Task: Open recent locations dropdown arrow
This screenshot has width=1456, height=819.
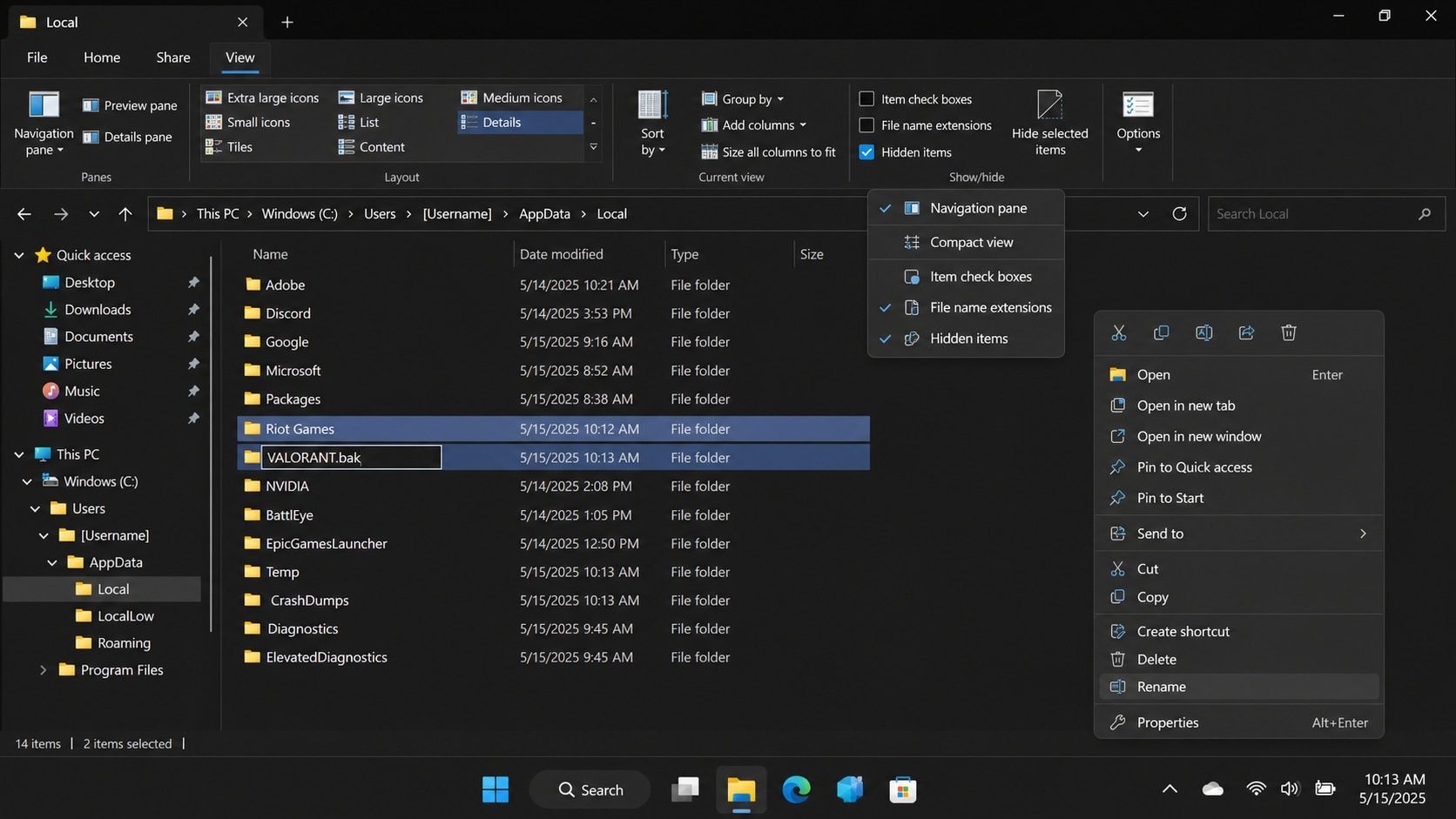Action: tap(94, 213)
